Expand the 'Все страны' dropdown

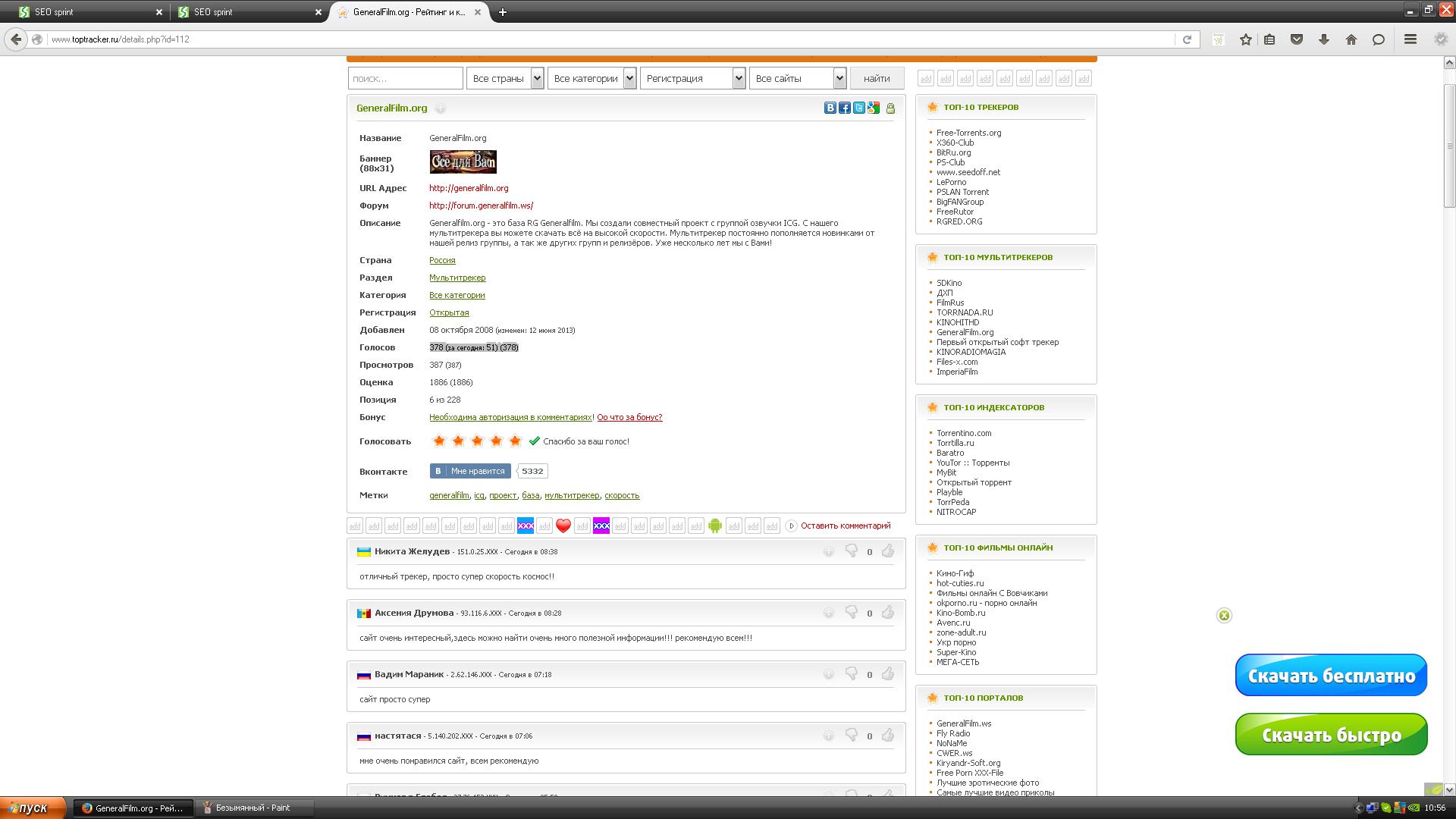click(x=505, y=78)
